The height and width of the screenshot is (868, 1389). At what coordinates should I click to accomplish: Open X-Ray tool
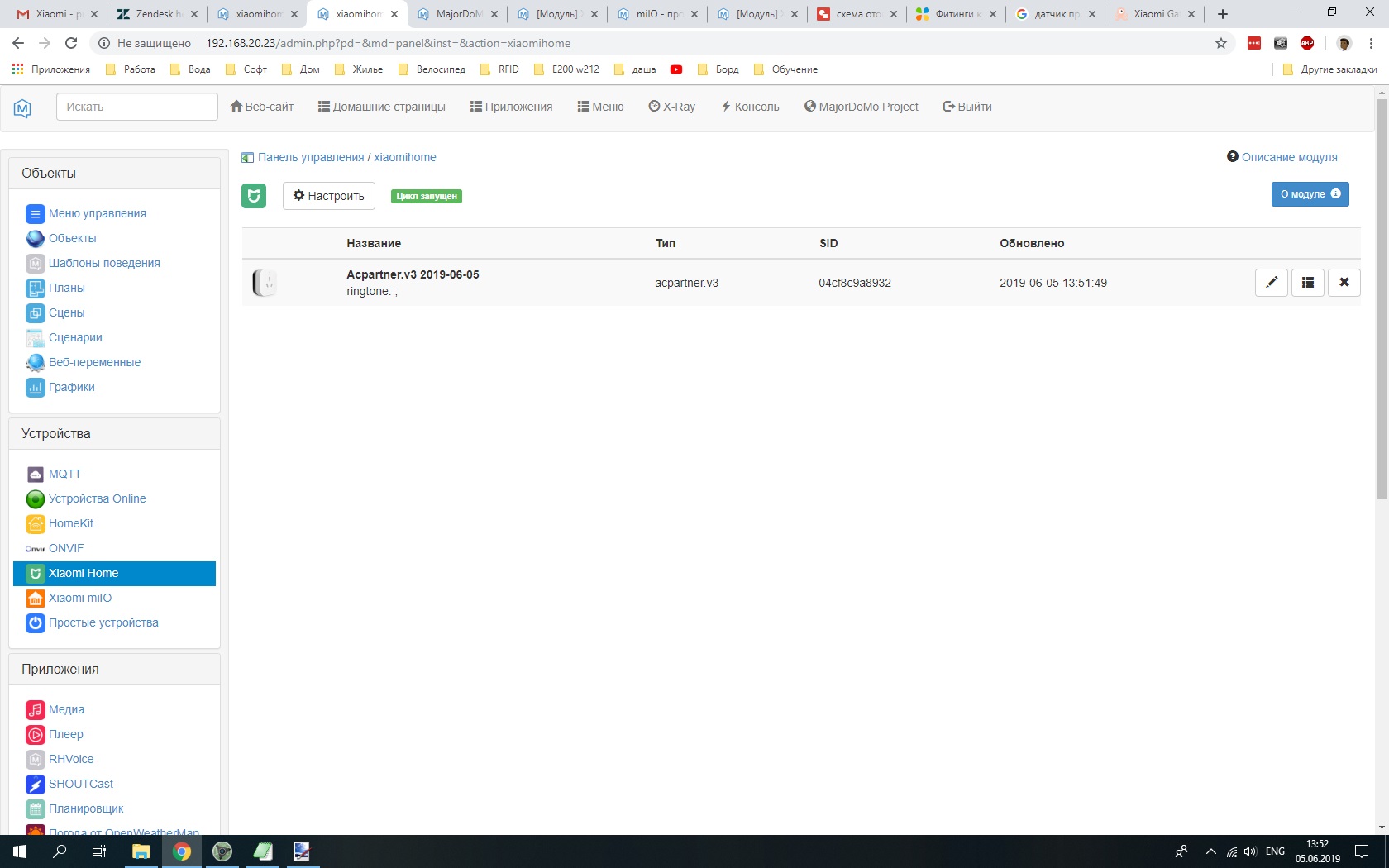[672, 107]
